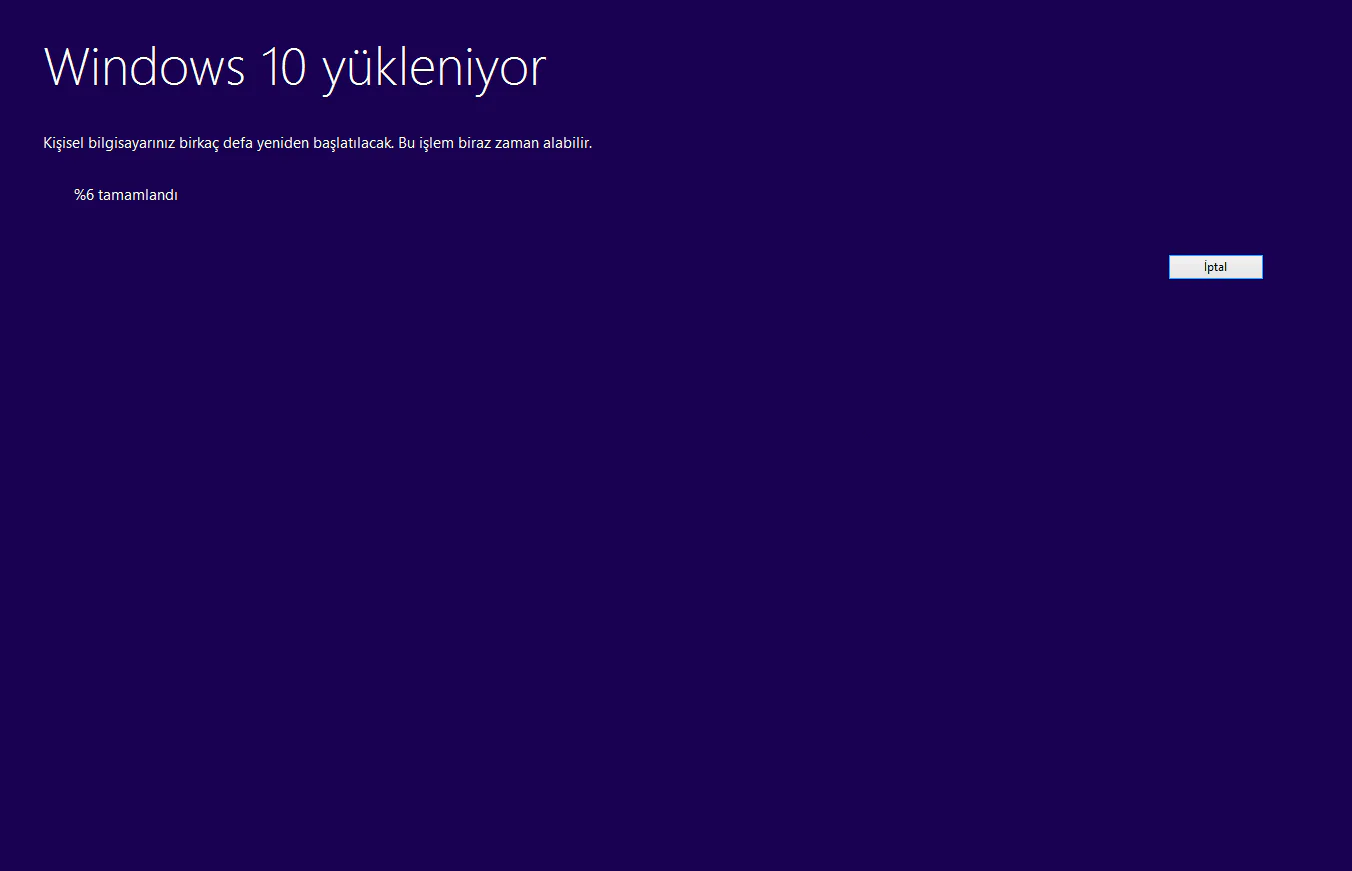
Task: Click the restart warning message text
Action: click(x=317, y=142)
